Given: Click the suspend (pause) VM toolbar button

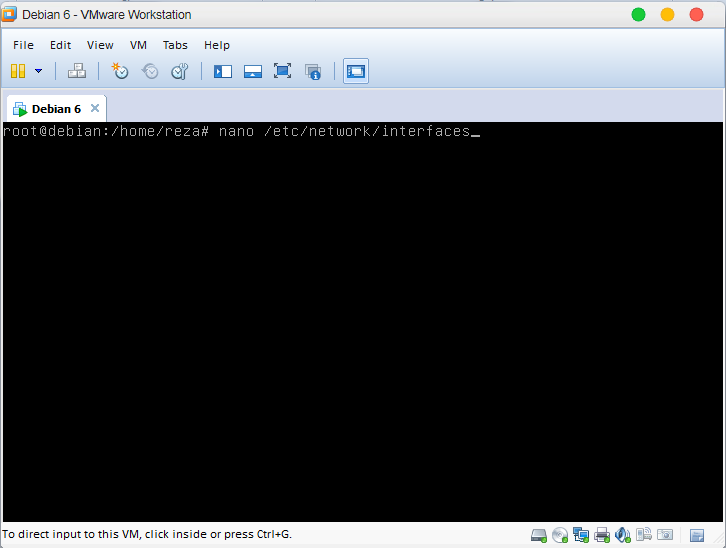Looking at the screenshot, I should 18,71.
